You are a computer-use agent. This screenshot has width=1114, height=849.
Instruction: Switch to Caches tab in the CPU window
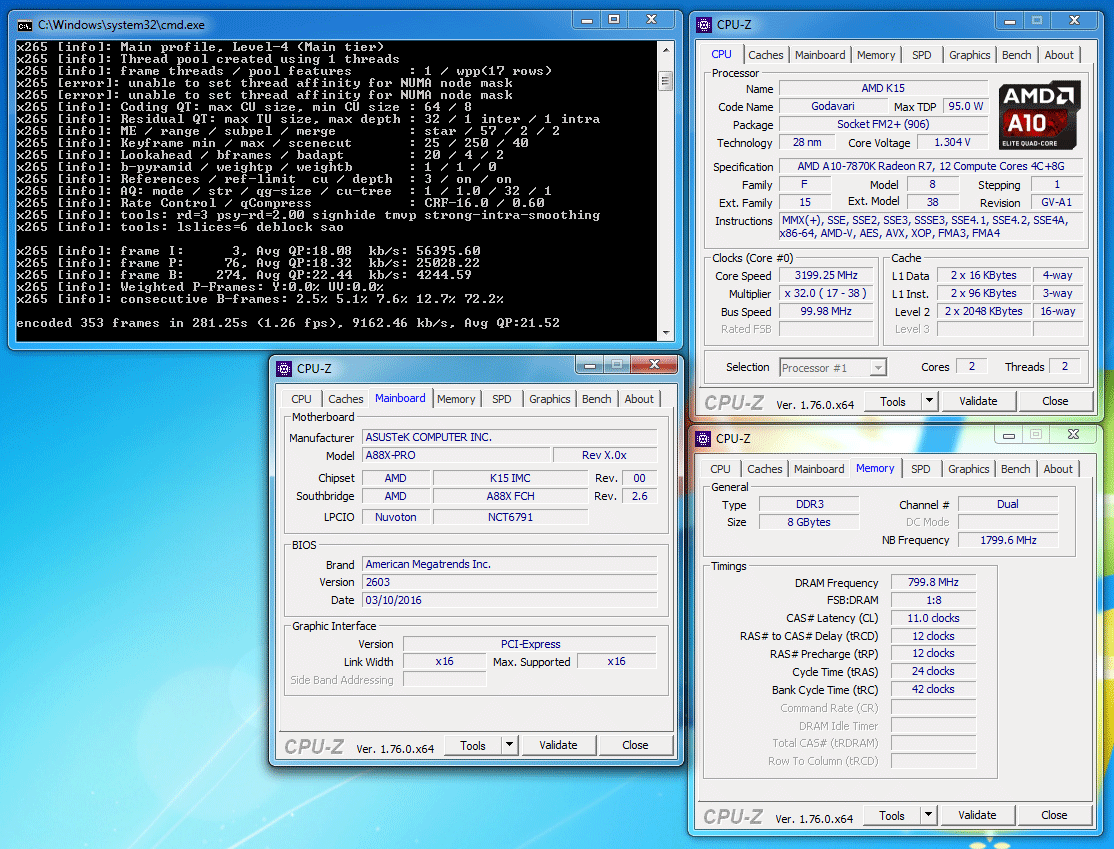point(765,55)
